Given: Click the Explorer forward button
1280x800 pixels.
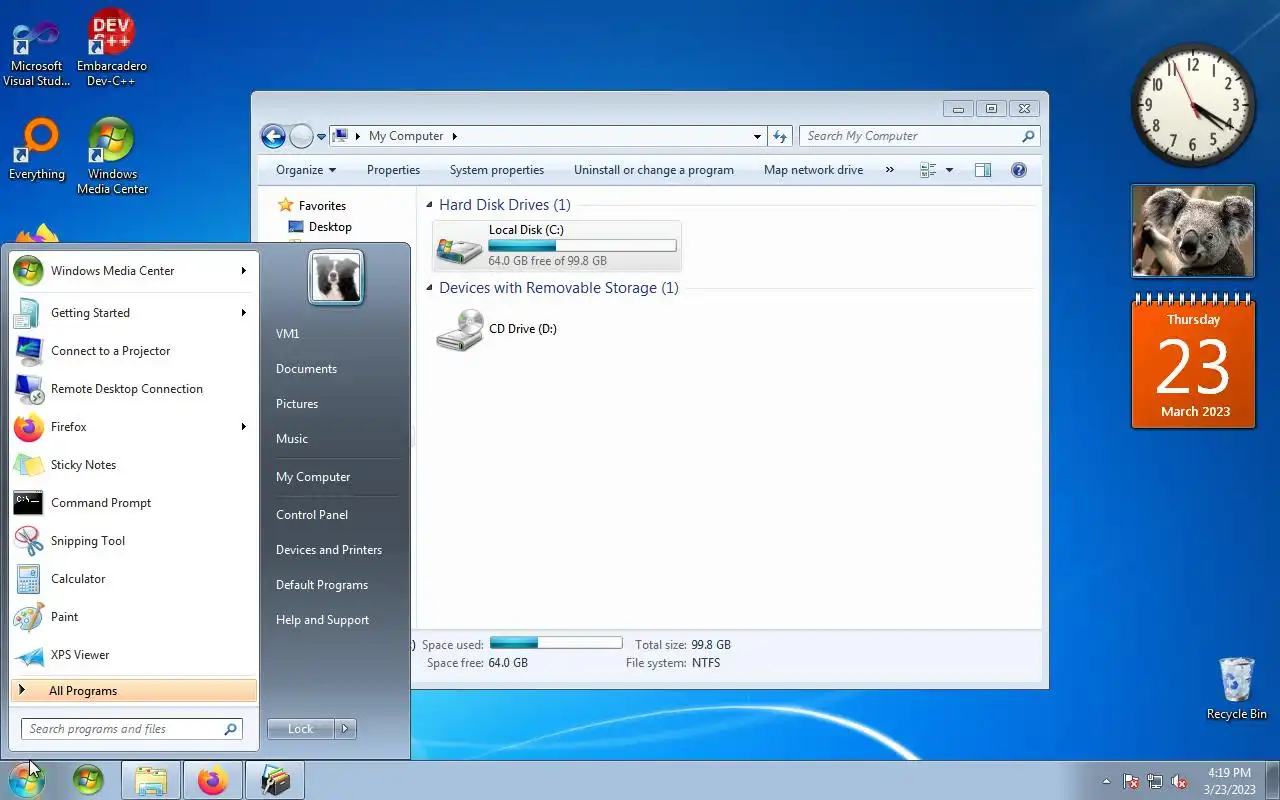Looking at the screenshot, I should [x=301, y=136].
